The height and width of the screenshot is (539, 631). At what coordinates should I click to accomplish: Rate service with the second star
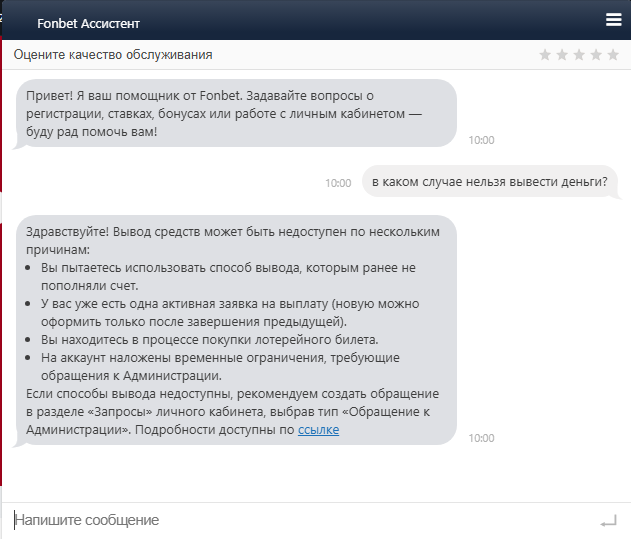(x=562, y=54)
